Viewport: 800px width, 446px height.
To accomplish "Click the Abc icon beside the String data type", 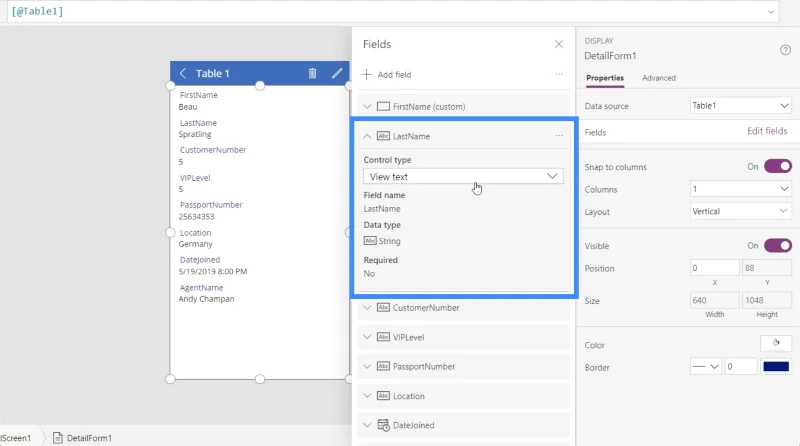I will [x=370, y=241].
